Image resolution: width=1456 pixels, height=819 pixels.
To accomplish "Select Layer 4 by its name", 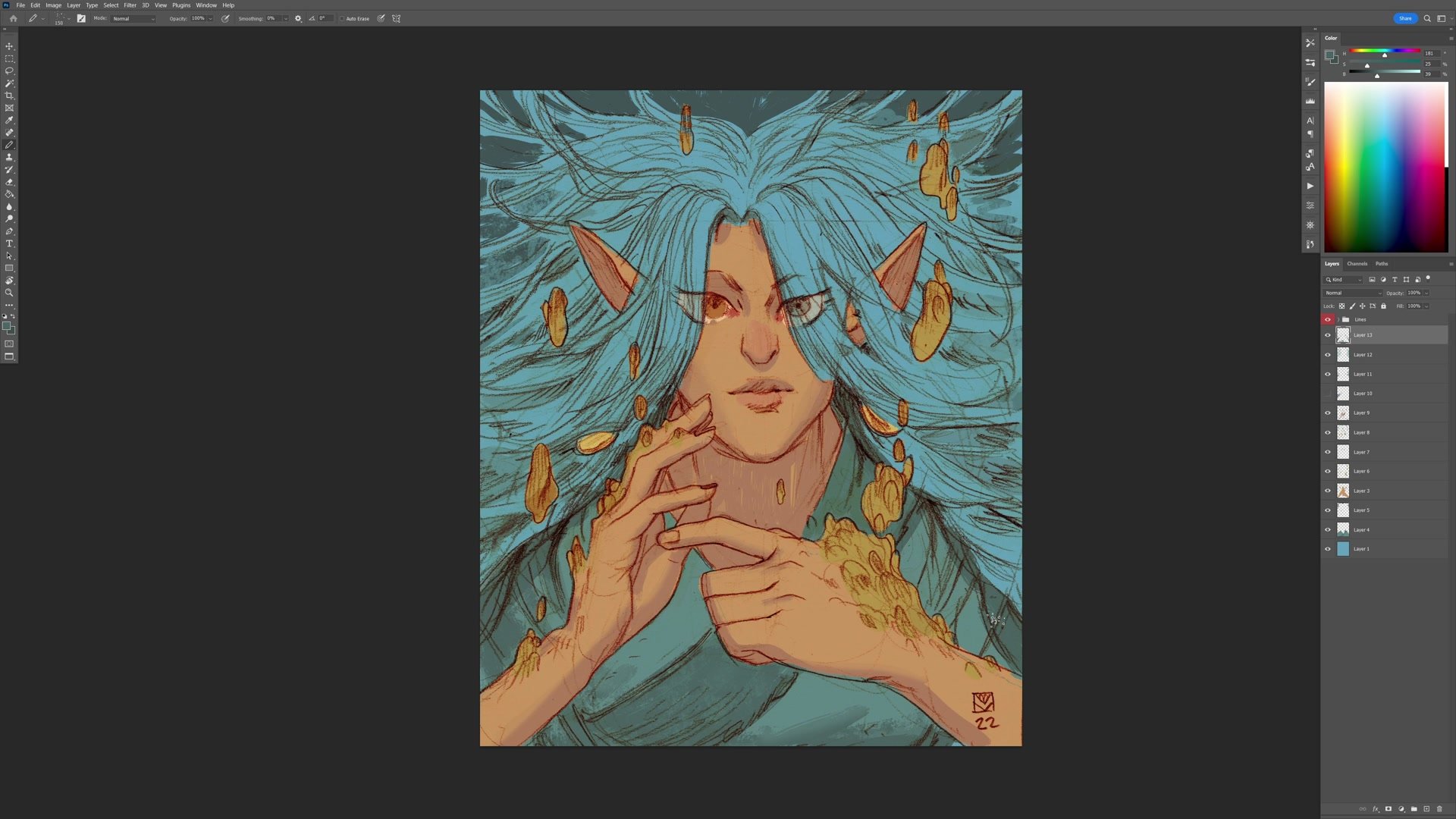I will 1362,530.
